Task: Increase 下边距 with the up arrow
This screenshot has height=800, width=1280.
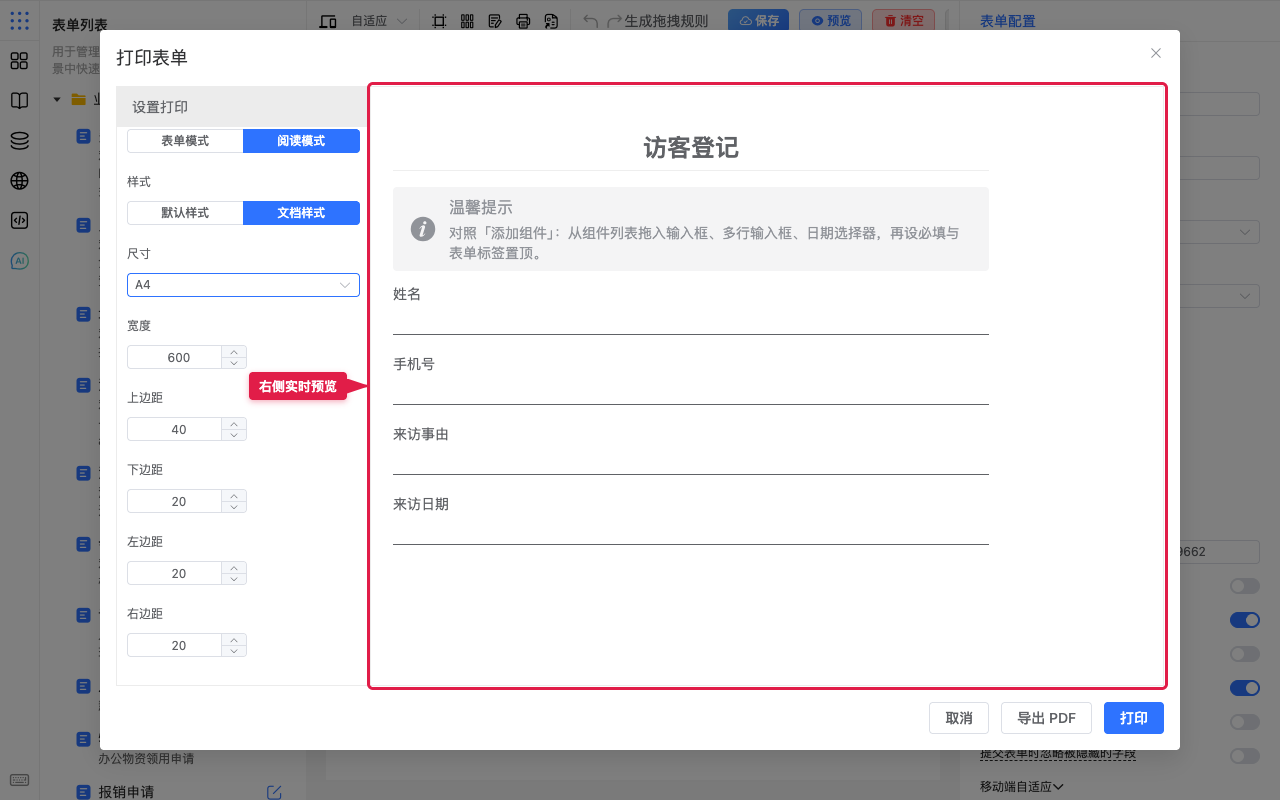Action: point(234,495)
